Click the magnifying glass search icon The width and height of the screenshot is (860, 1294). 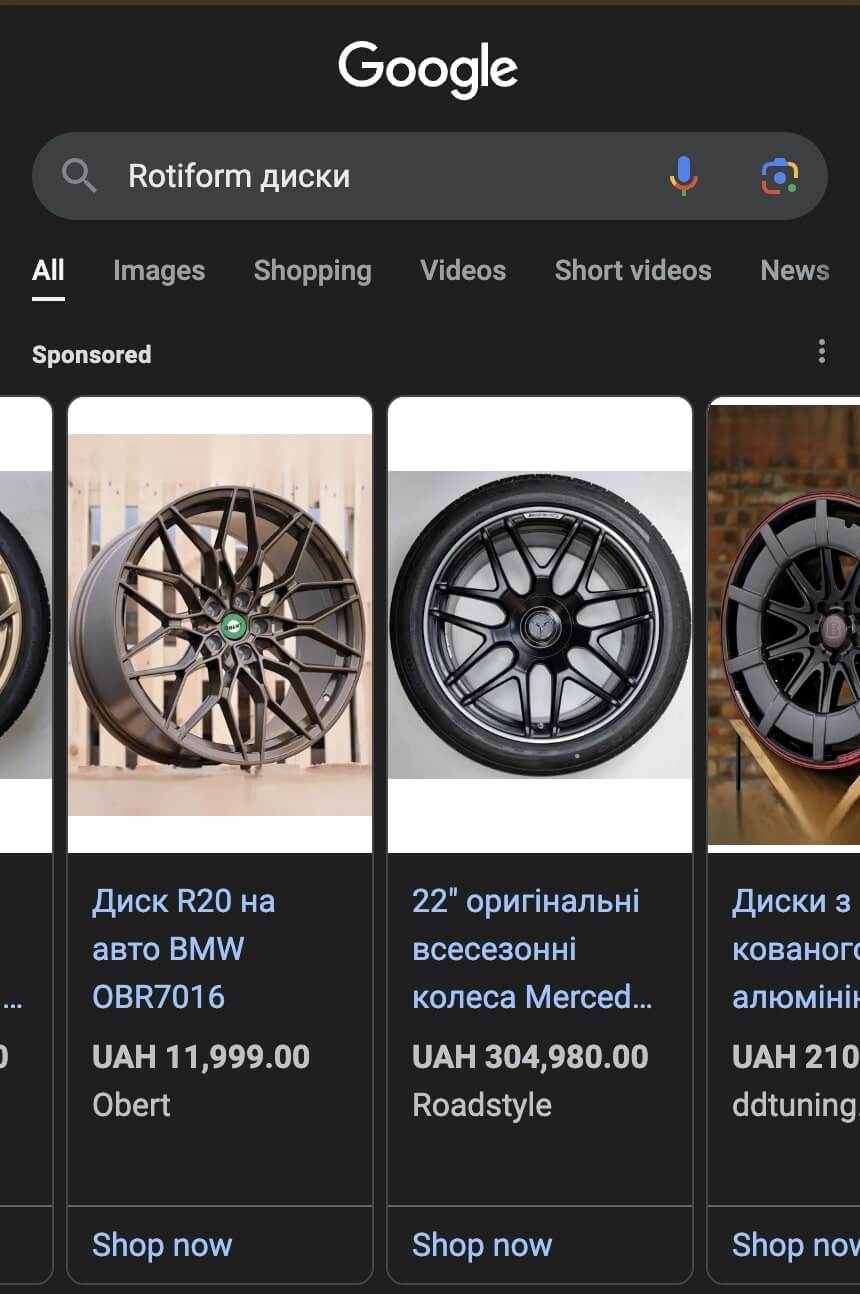(x=79, y=176)
